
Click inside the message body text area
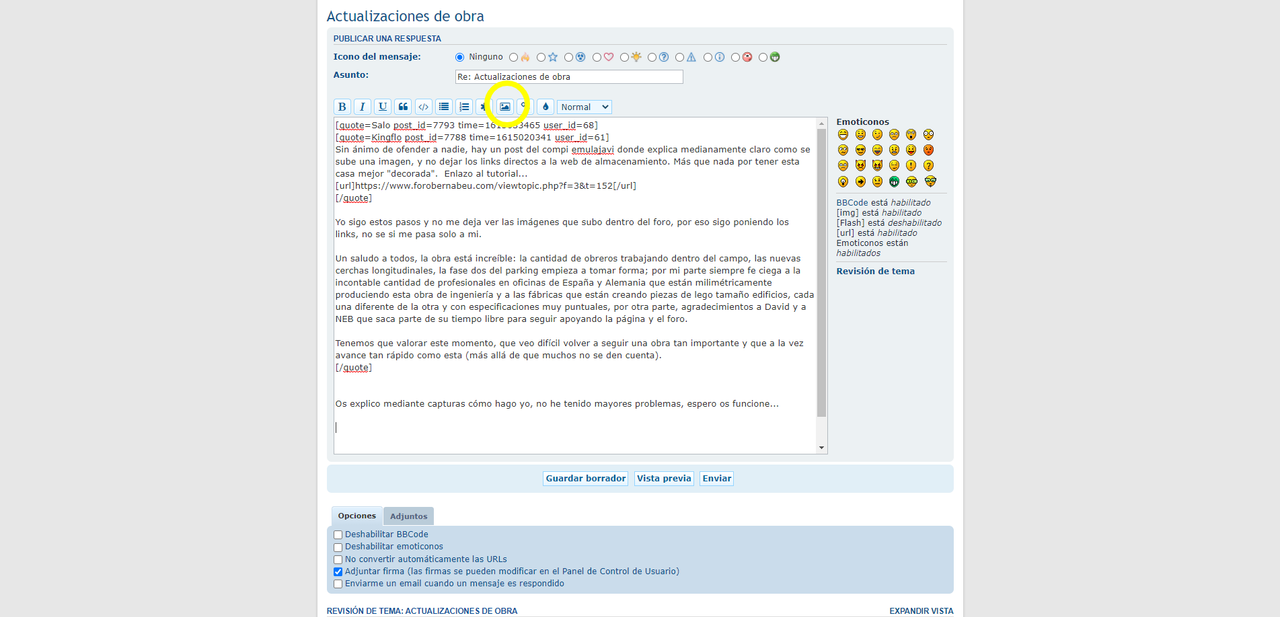575,285
